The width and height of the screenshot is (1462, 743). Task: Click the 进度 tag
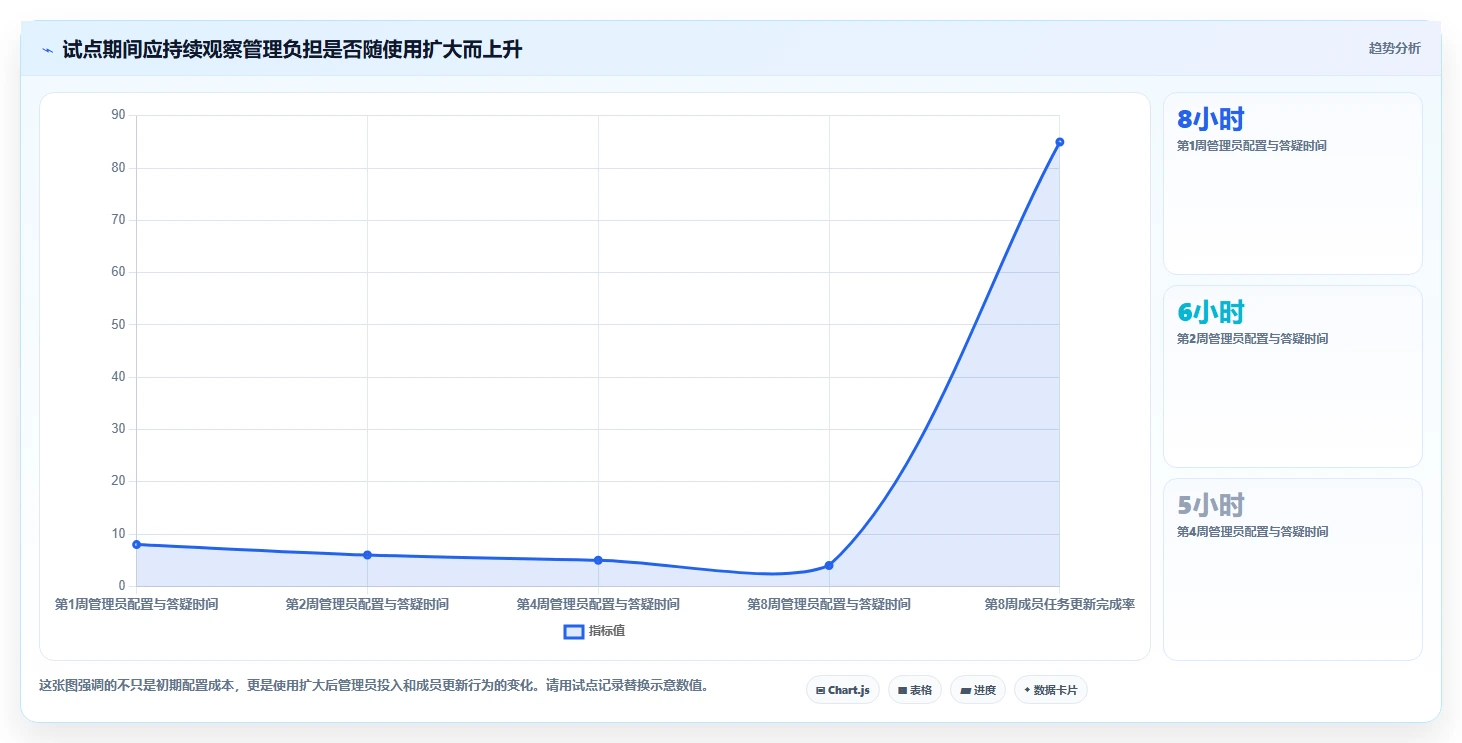coord(978,690)
